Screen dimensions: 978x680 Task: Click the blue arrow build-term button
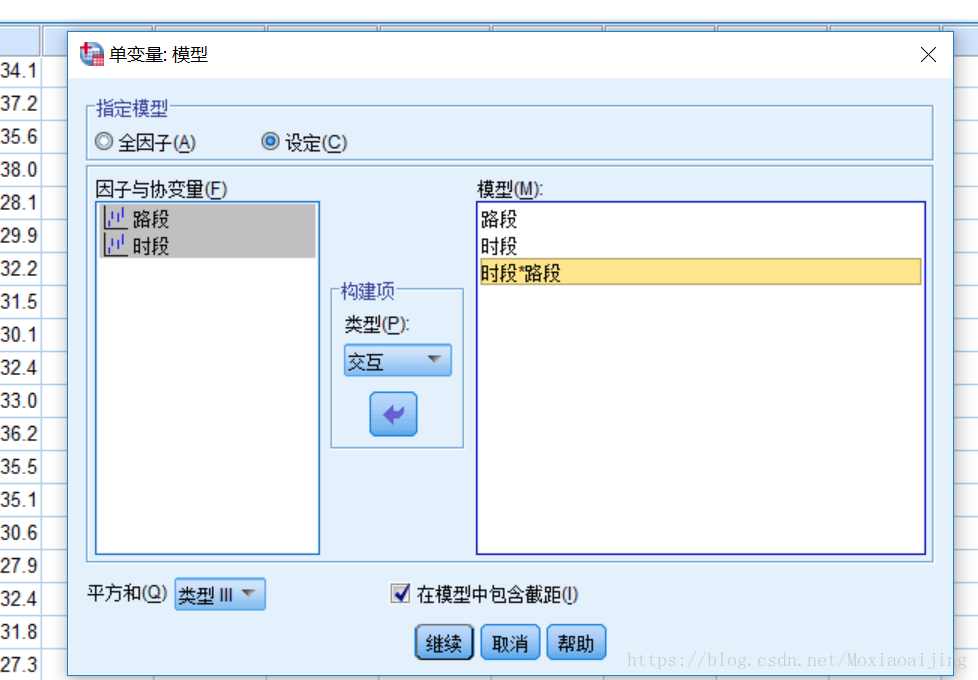393,414
